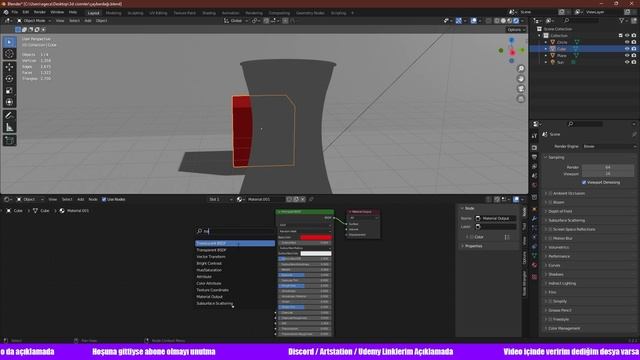Choose the Move tool
The height and width of the screenshot is (360, 640).
point(9,67)
